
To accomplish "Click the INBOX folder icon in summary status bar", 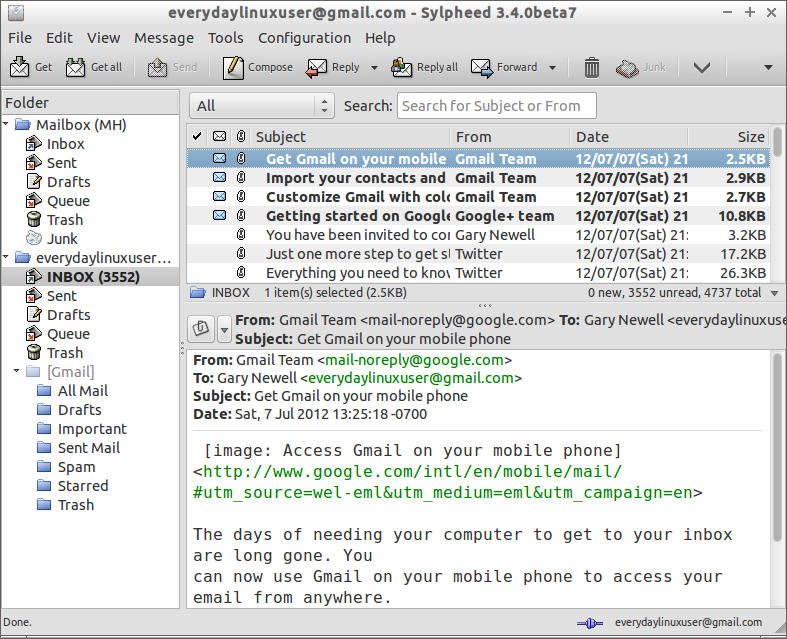I will (x=197, y=293).
